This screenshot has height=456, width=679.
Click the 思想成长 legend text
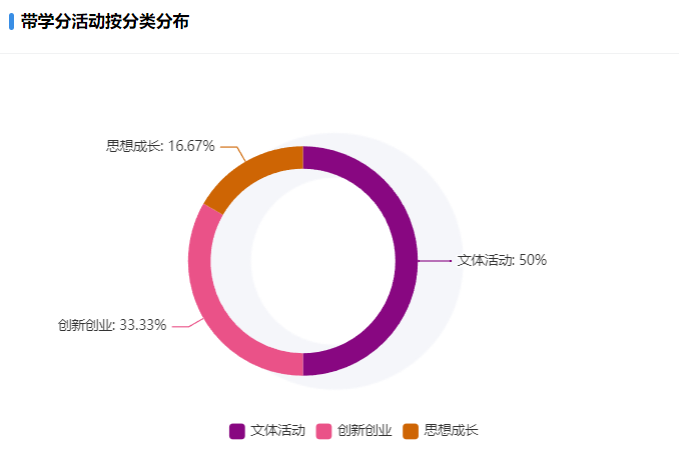click(451, 430)
